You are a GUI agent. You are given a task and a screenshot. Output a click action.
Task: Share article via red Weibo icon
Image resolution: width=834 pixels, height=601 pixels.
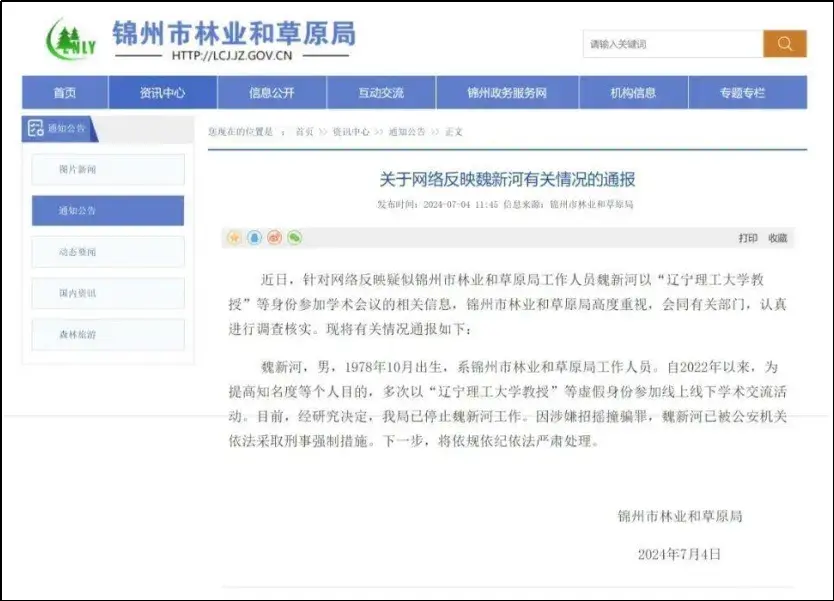point(274,238)
